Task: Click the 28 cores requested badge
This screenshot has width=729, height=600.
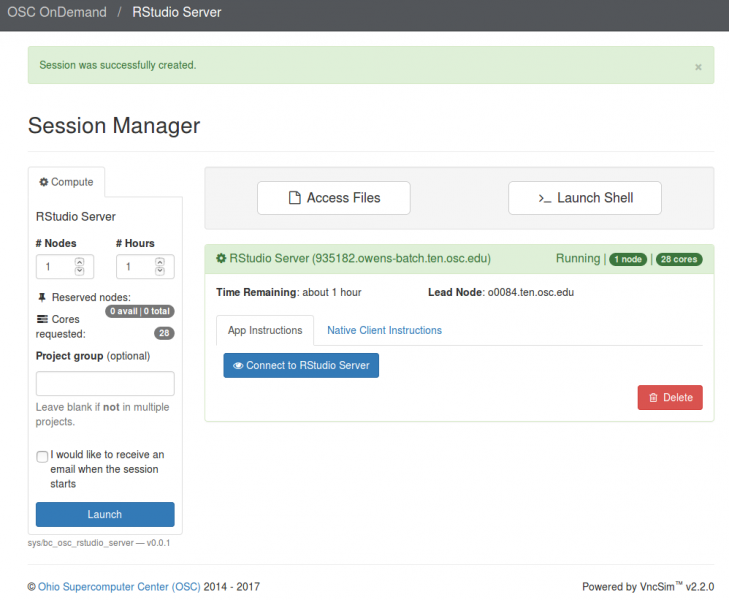Action: tap(164, 333)
